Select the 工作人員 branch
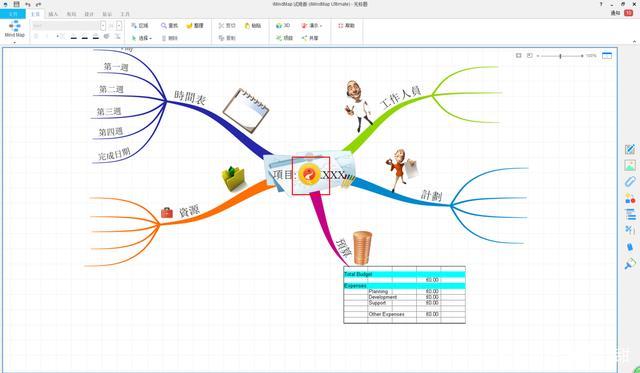 400,97
